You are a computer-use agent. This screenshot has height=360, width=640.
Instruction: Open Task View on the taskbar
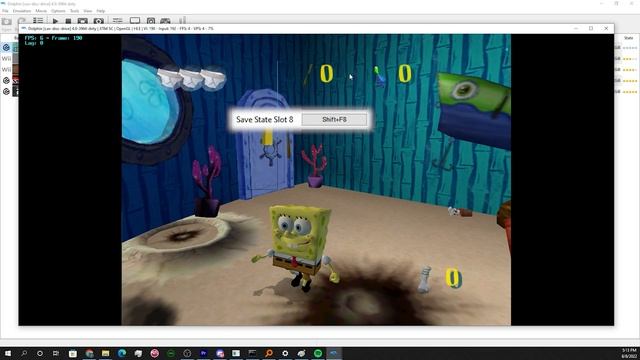click(56, 353)
